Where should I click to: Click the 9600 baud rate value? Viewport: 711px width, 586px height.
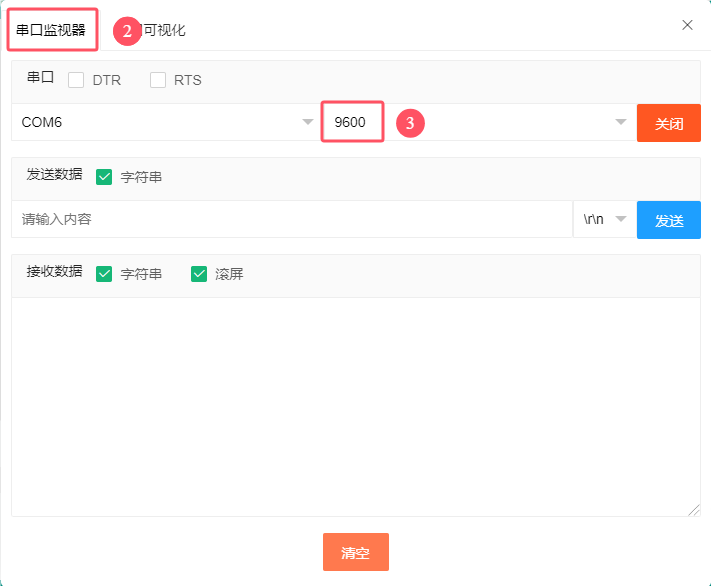pyautogui.click(x=351, y=123)
